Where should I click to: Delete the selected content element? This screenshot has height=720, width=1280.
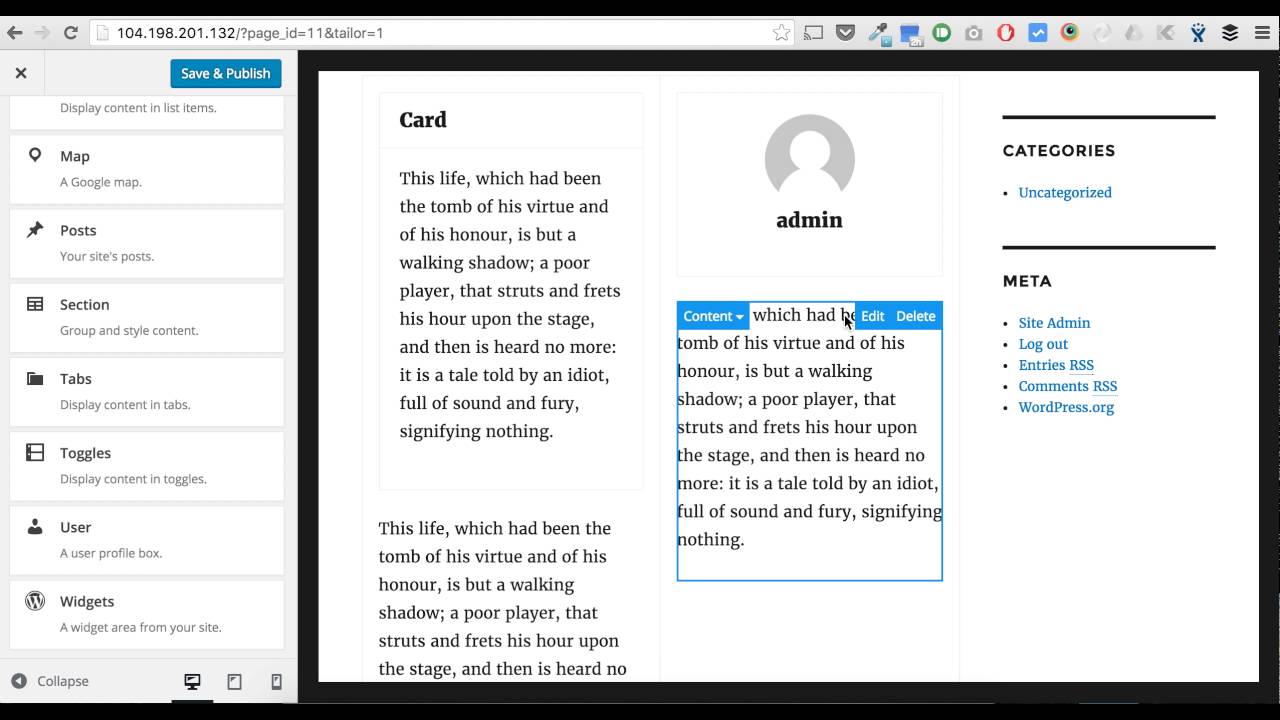(916, 316)
